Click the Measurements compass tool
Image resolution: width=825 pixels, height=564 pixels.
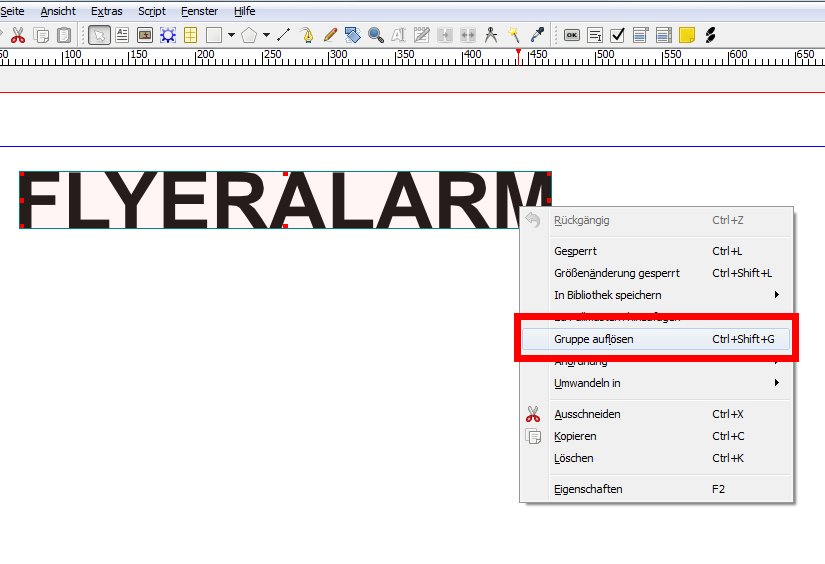[490, 35]
